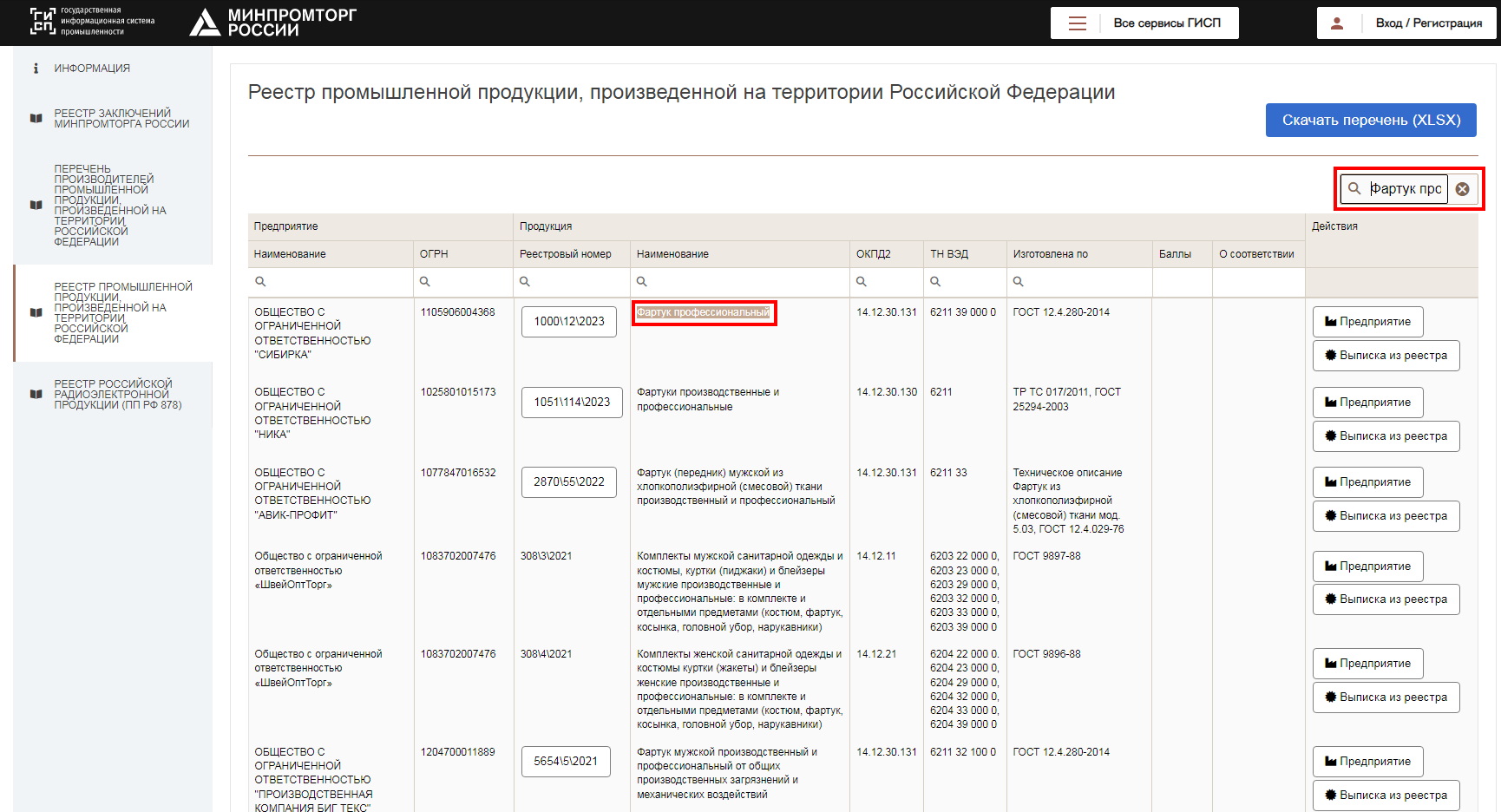Image resolution: width=1501 pixels, height=812 pixels.
Task: Click the GISP state information system logo
Action: coord(92,22)
